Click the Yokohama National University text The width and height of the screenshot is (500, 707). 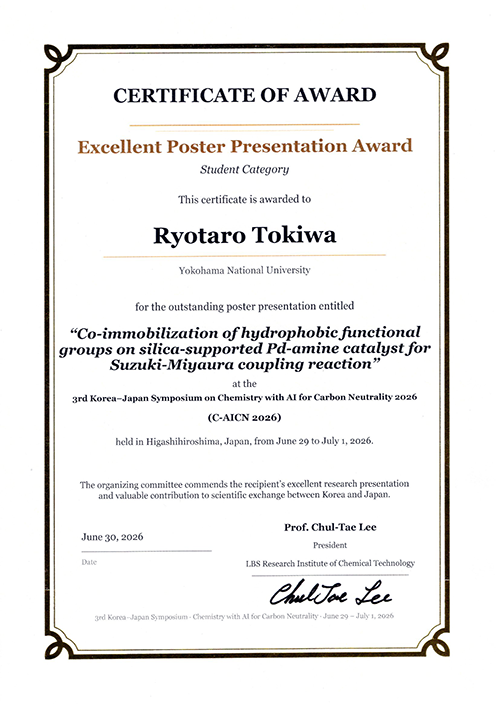tap(245, 271)
